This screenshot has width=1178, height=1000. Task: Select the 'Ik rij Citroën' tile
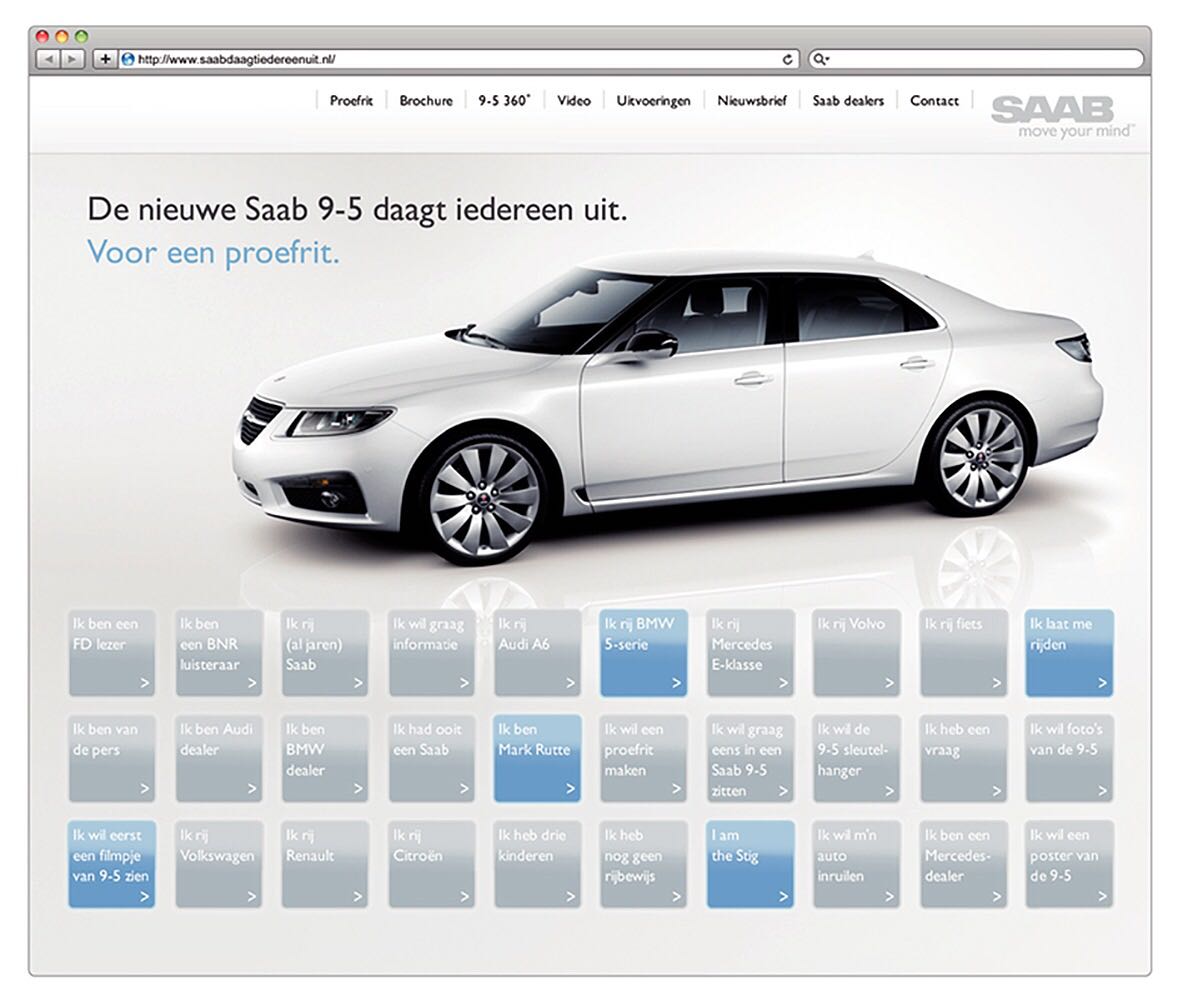click(431, 864)
